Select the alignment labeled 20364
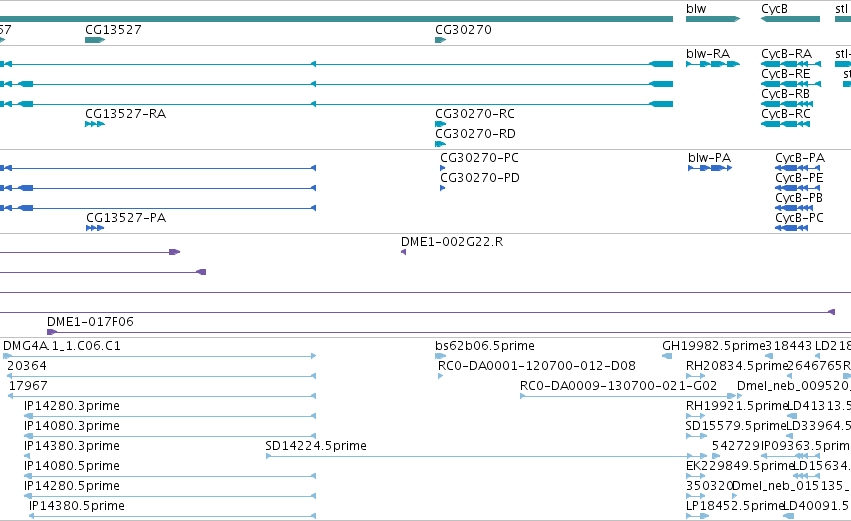Viewport: 851px width, 521px height. pos(27,366)
